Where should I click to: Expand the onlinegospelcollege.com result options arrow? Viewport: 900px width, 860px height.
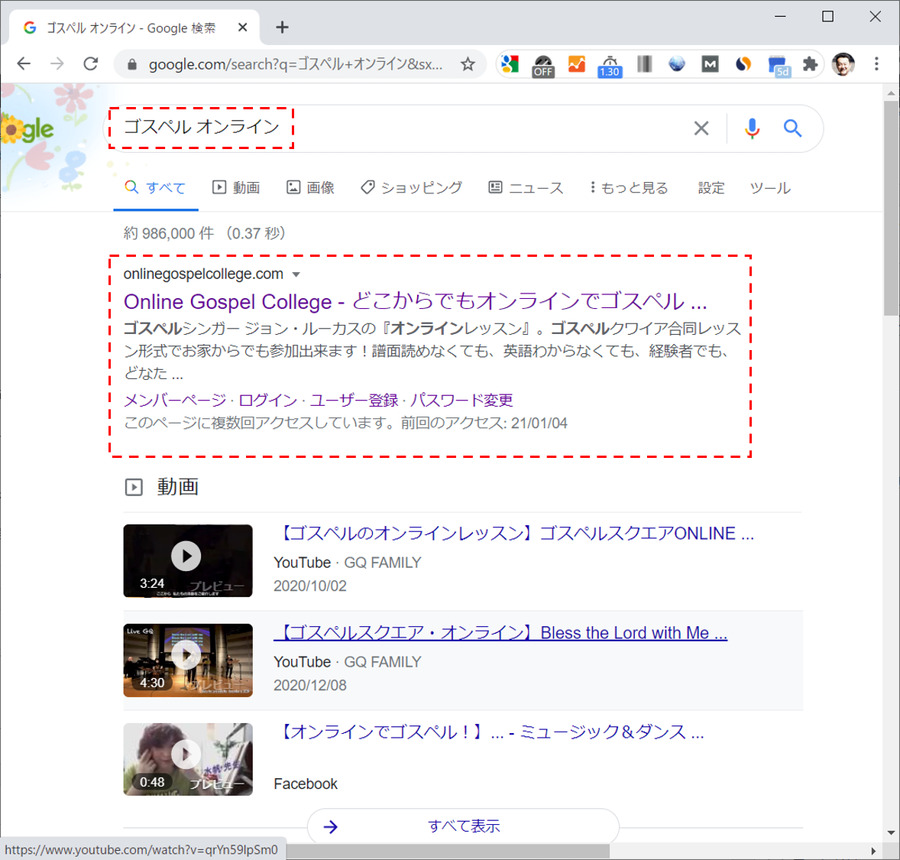[296, 274]
